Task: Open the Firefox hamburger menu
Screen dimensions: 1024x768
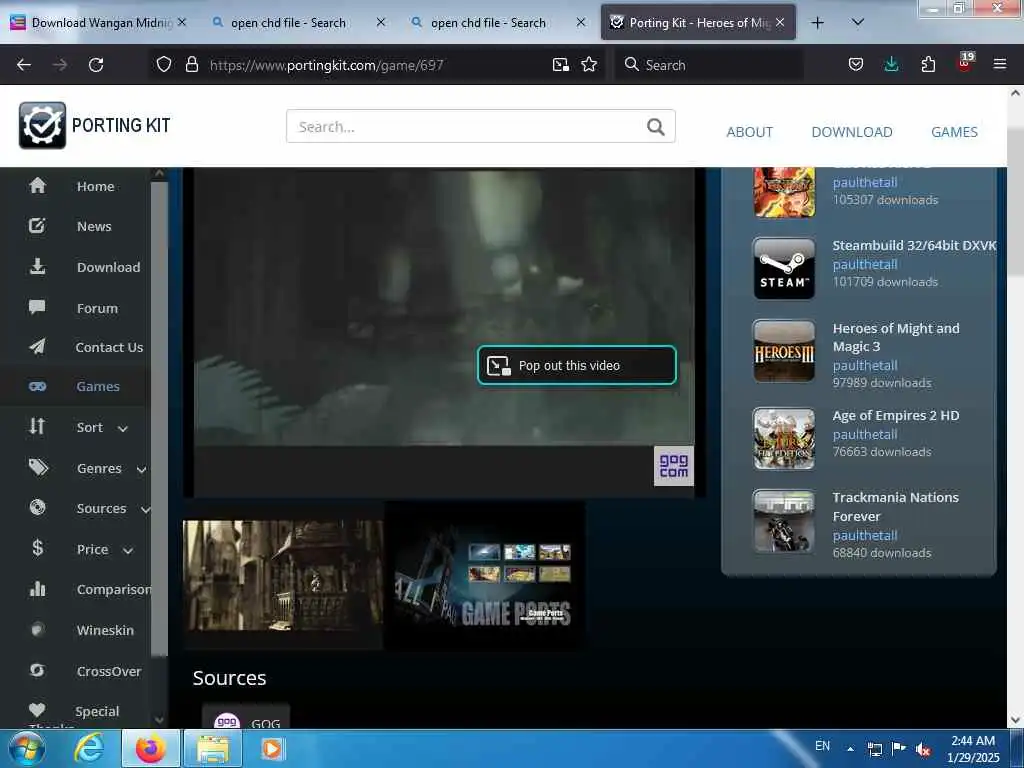Action: click(1000, 65)
